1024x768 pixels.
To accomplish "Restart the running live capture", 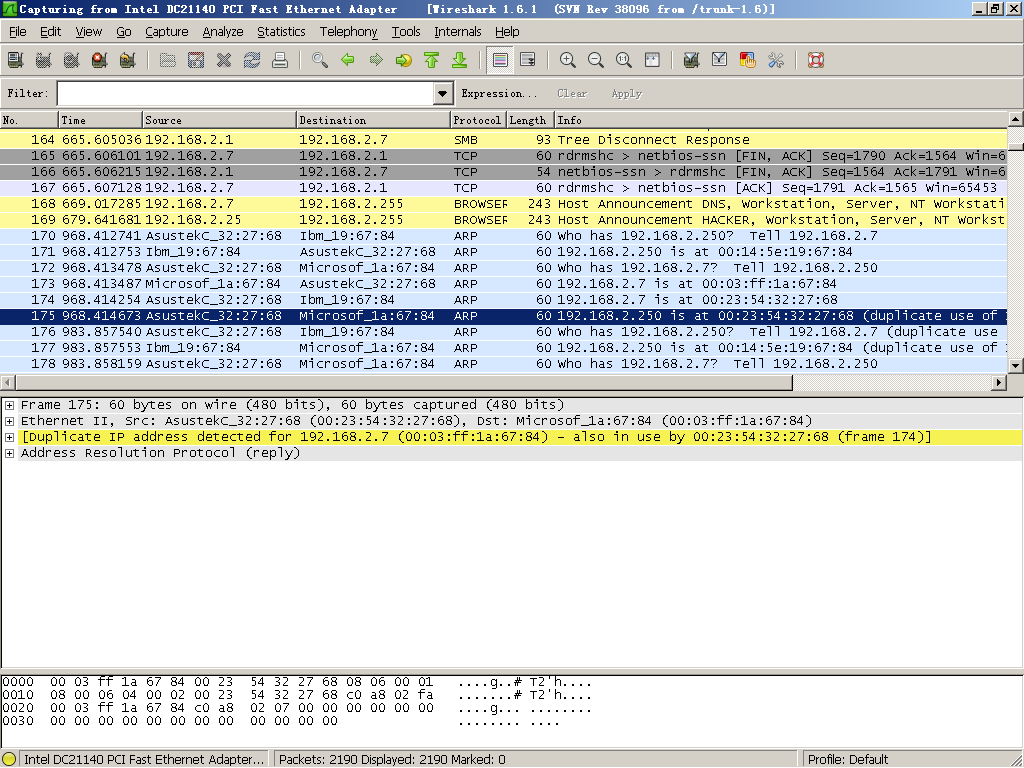I will click(x=128, y=60).
